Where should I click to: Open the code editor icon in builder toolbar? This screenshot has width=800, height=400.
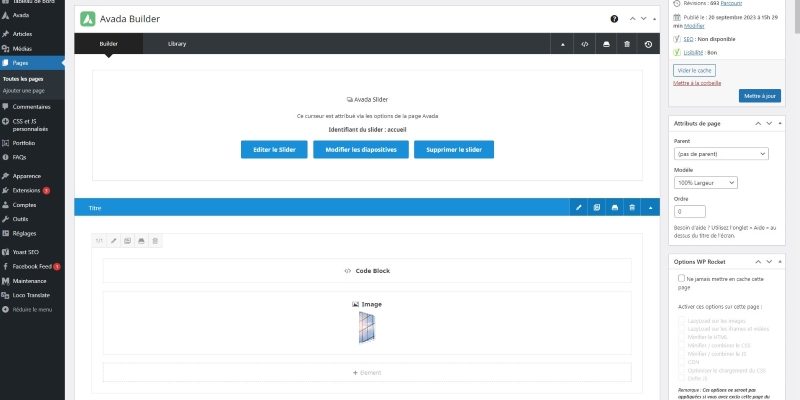584,44
